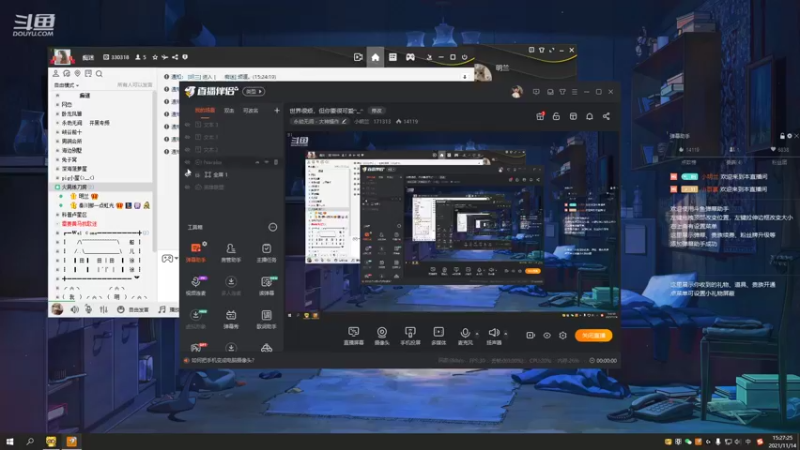Open the 读弹幕 tool
The height and width of the screenshot is (450, 800).
[266, 286]
